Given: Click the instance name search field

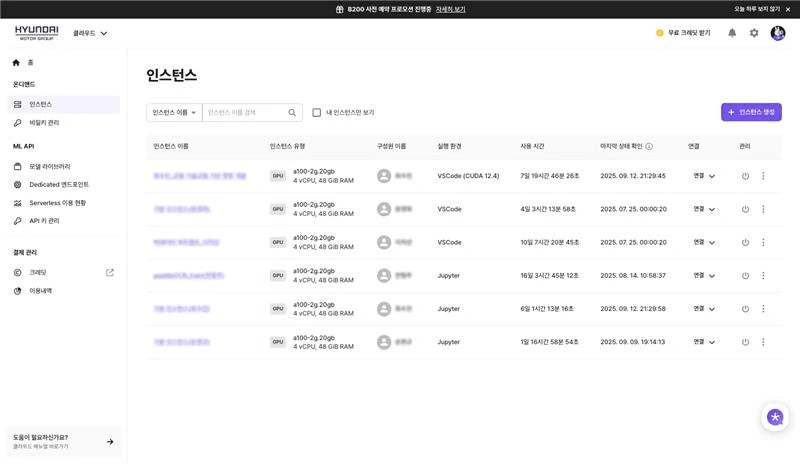Looking at the screenshot, I should [245, 113].
